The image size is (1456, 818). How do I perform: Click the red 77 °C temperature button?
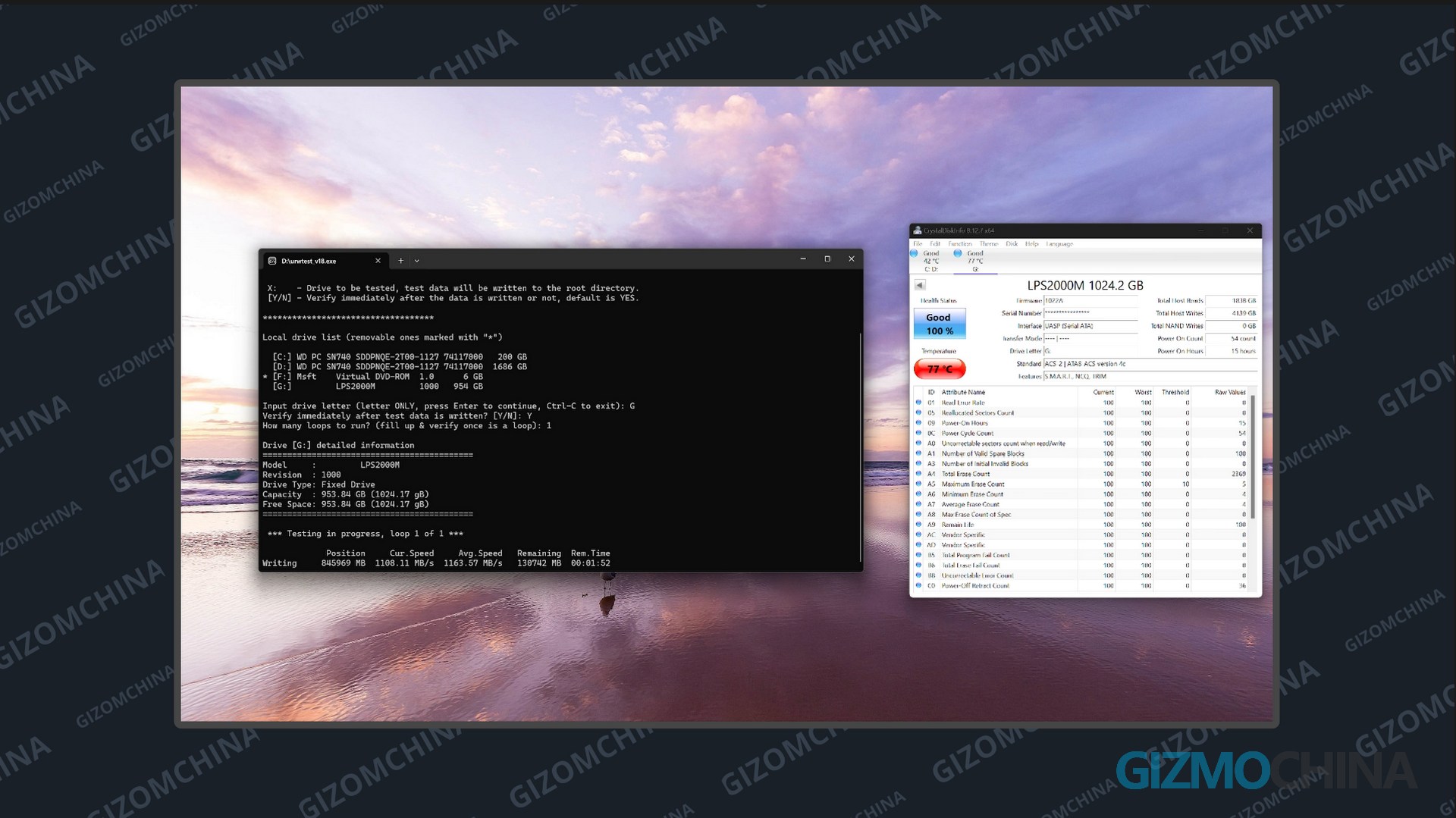coord(940,369)
